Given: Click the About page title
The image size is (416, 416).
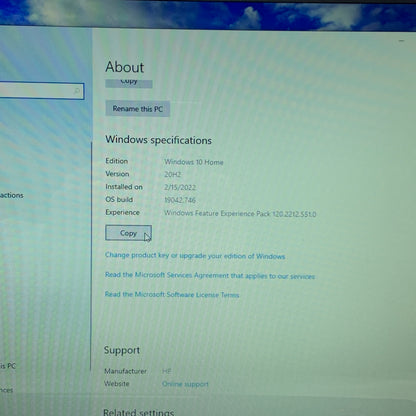Looking at the screenshot, I should tap(125, 67).
